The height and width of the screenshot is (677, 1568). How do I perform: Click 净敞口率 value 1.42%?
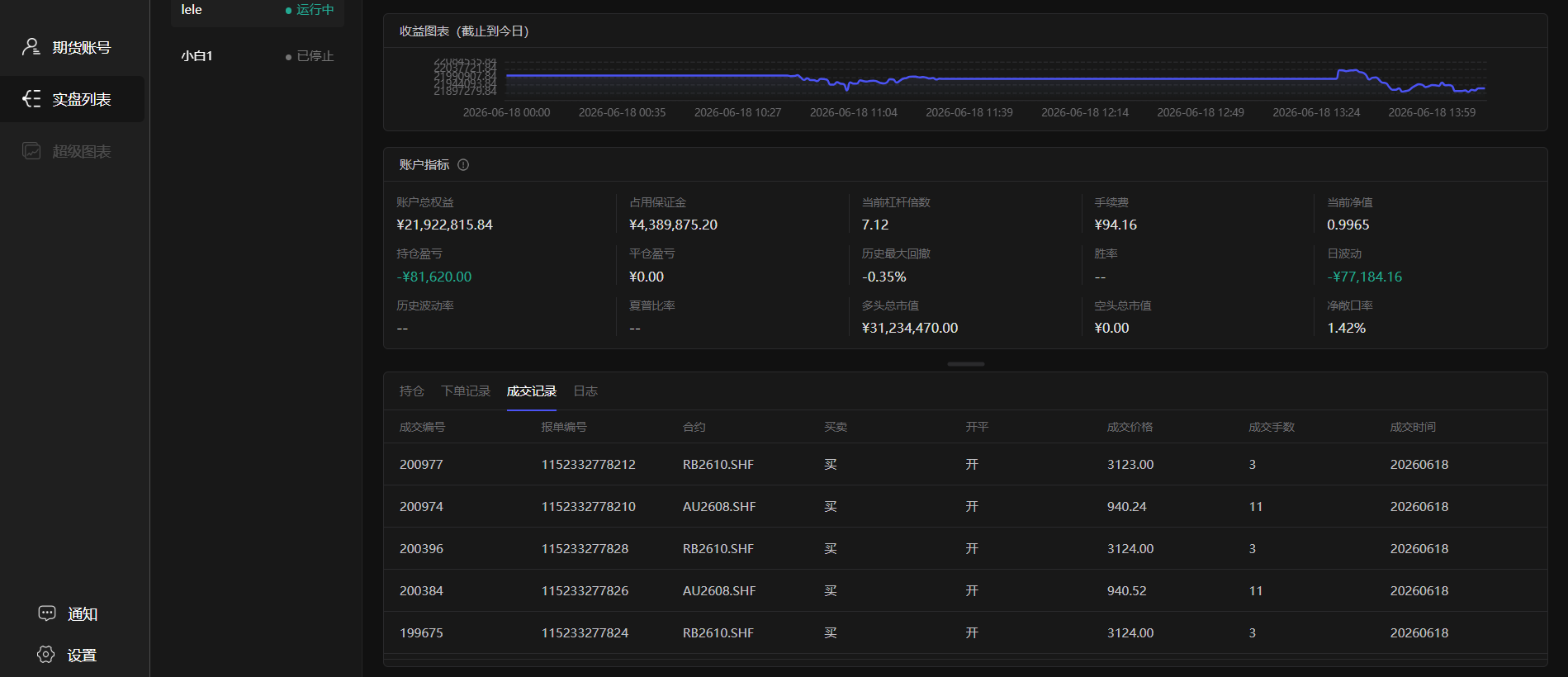tap(1346, 328)
